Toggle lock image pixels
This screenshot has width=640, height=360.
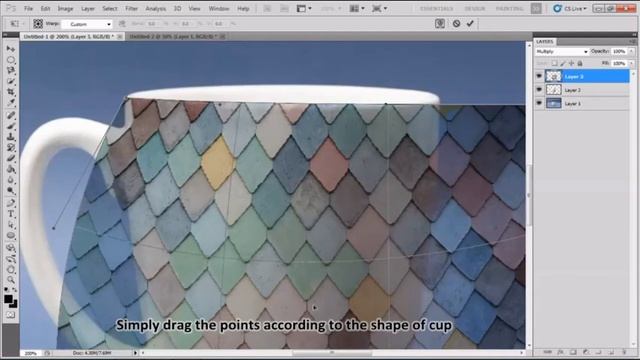tap(563, 63)
